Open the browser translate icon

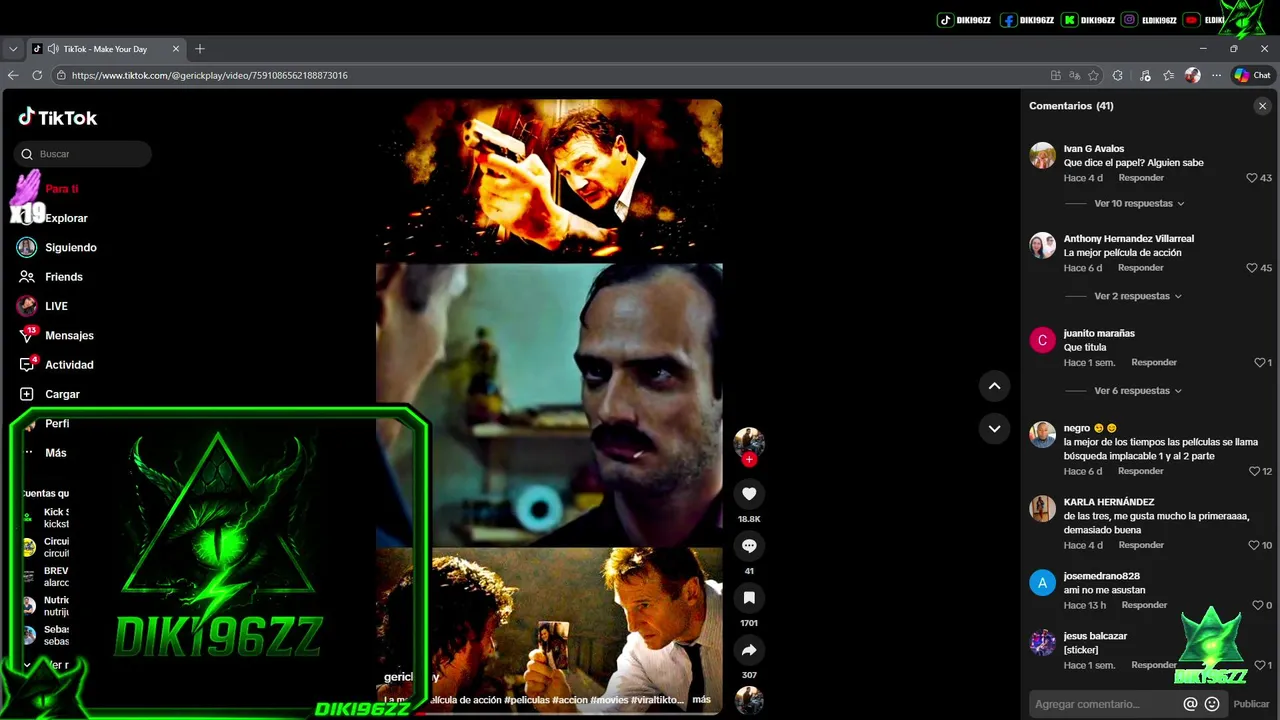point(1075,75)
